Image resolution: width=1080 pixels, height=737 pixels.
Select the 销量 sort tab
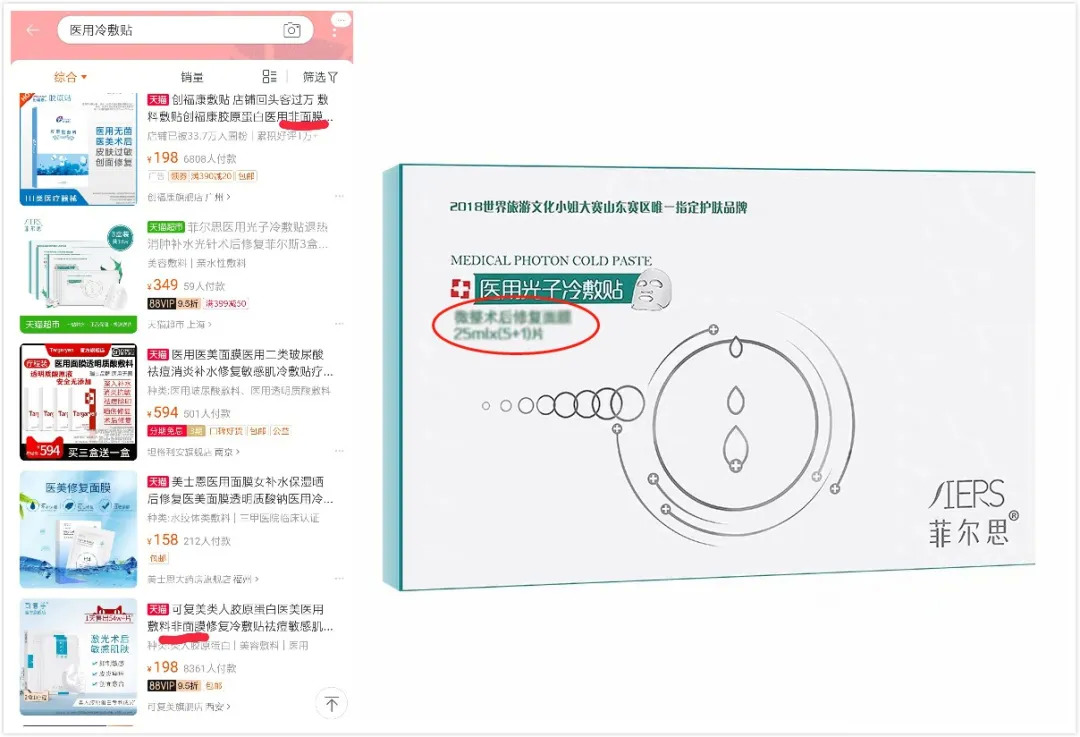pos(192,77)
